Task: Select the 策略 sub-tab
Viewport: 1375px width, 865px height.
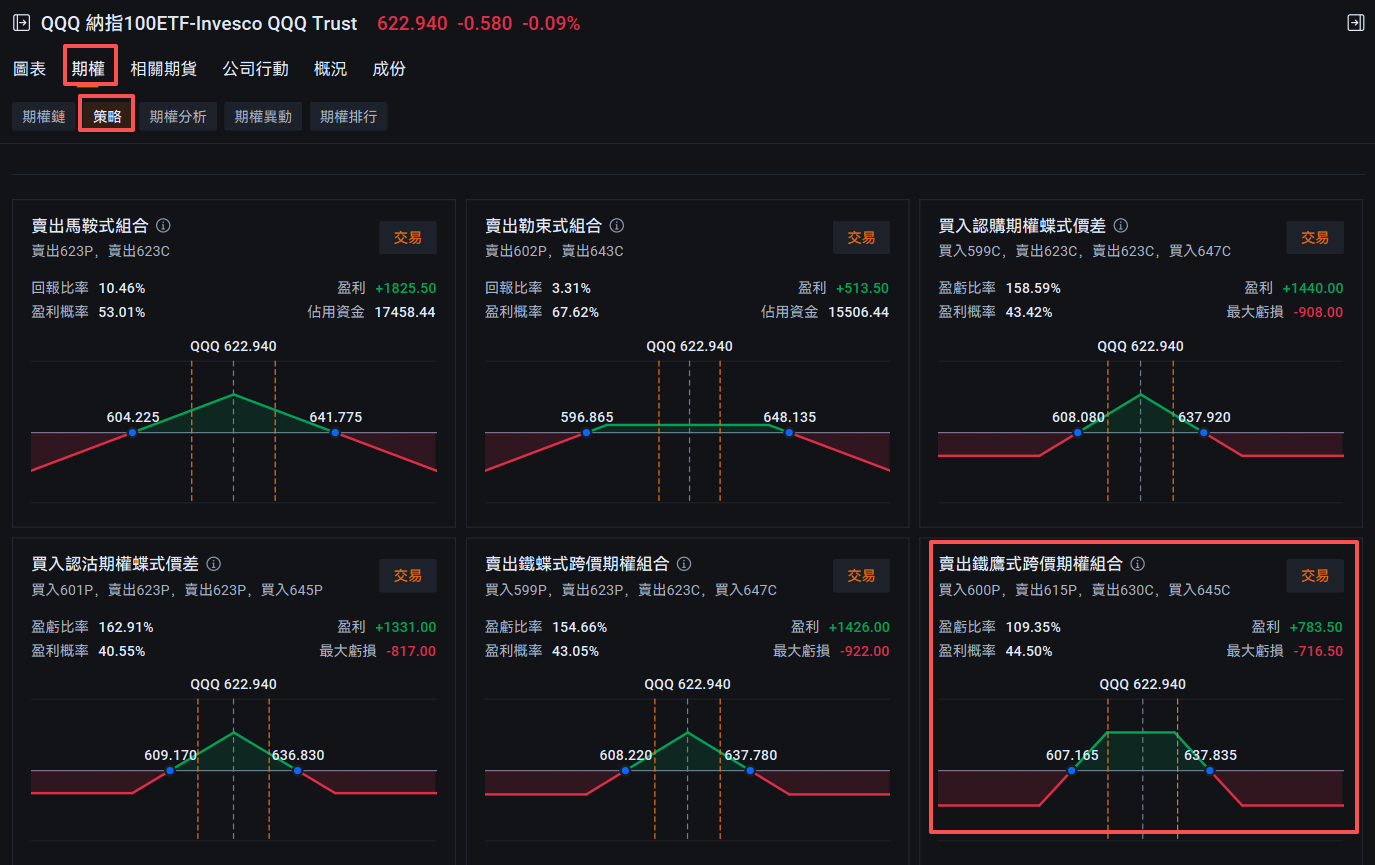Action: (x=107, y=117)
